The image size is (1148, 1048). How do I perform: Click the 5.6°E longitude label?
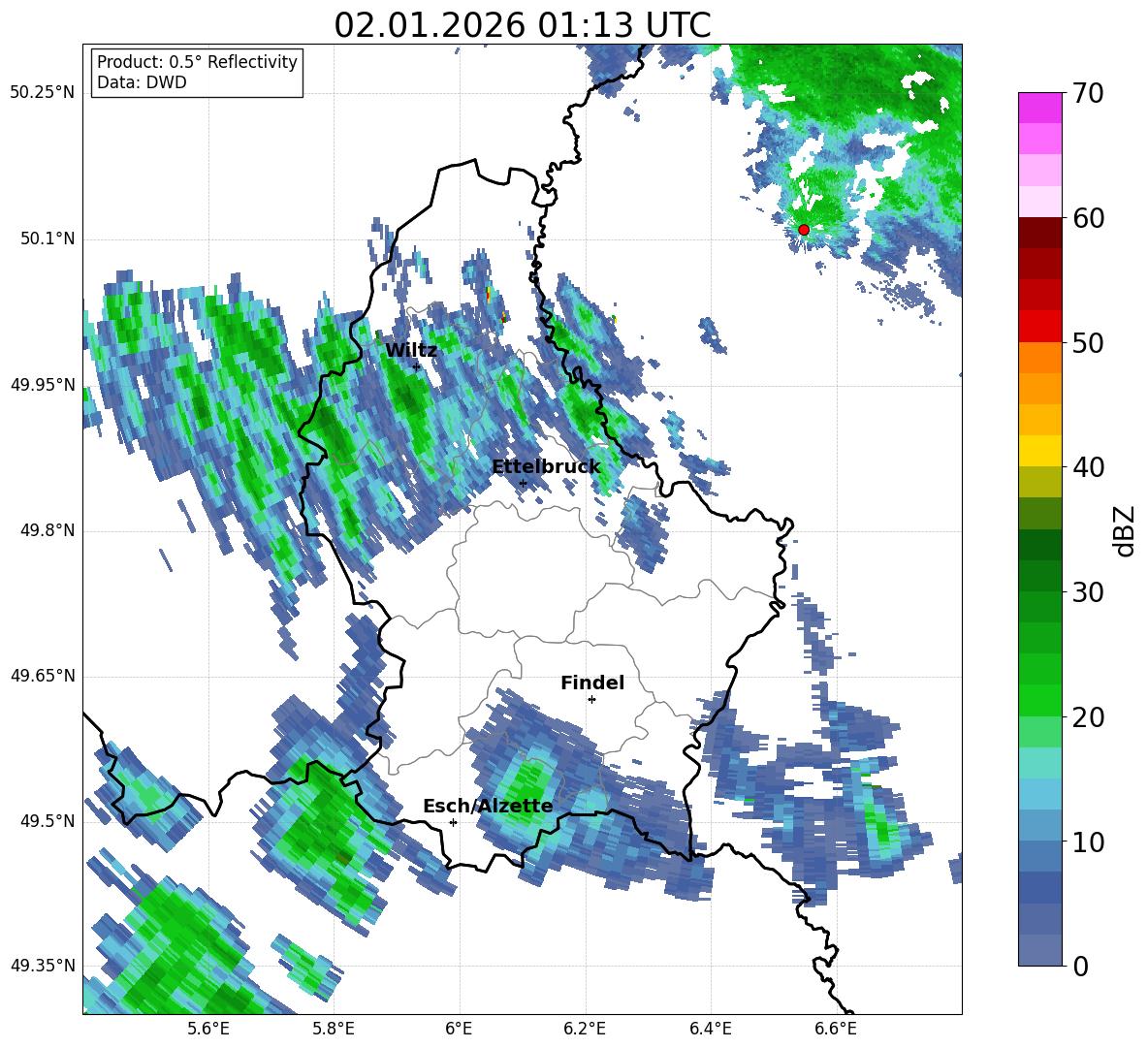(208, 1029)
